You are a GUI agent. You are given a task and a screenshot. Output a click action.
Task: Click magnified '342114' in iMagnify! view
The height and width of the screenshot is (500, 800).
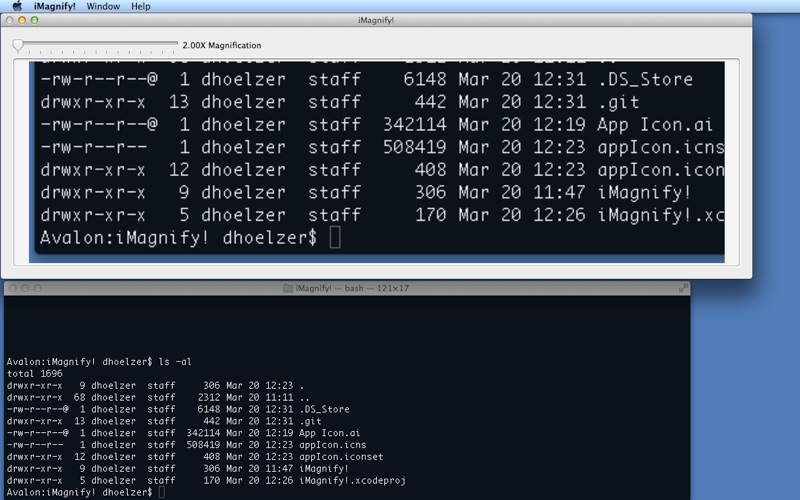click(x=415, y=124)
